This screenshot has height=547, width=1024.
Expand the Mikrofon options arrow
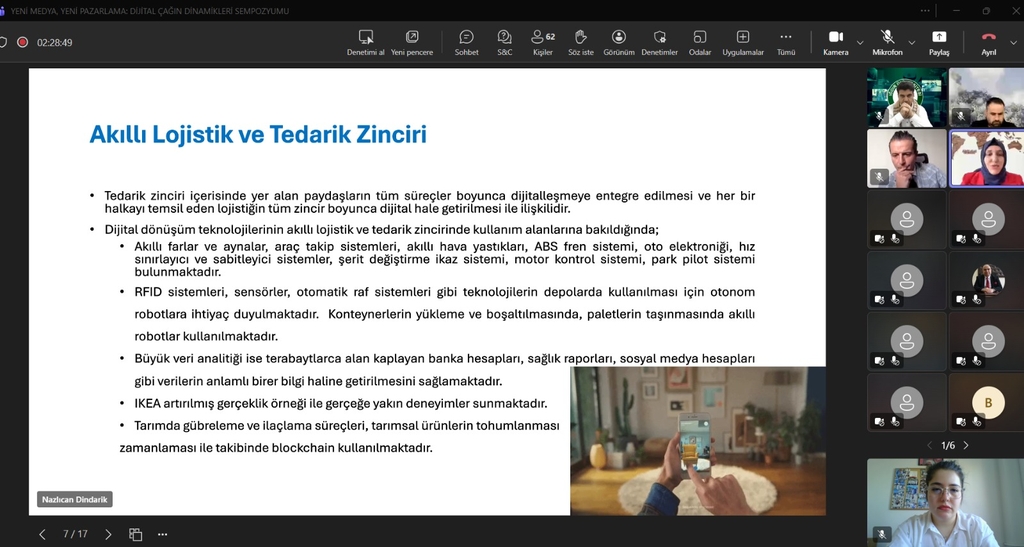(911, 43)
